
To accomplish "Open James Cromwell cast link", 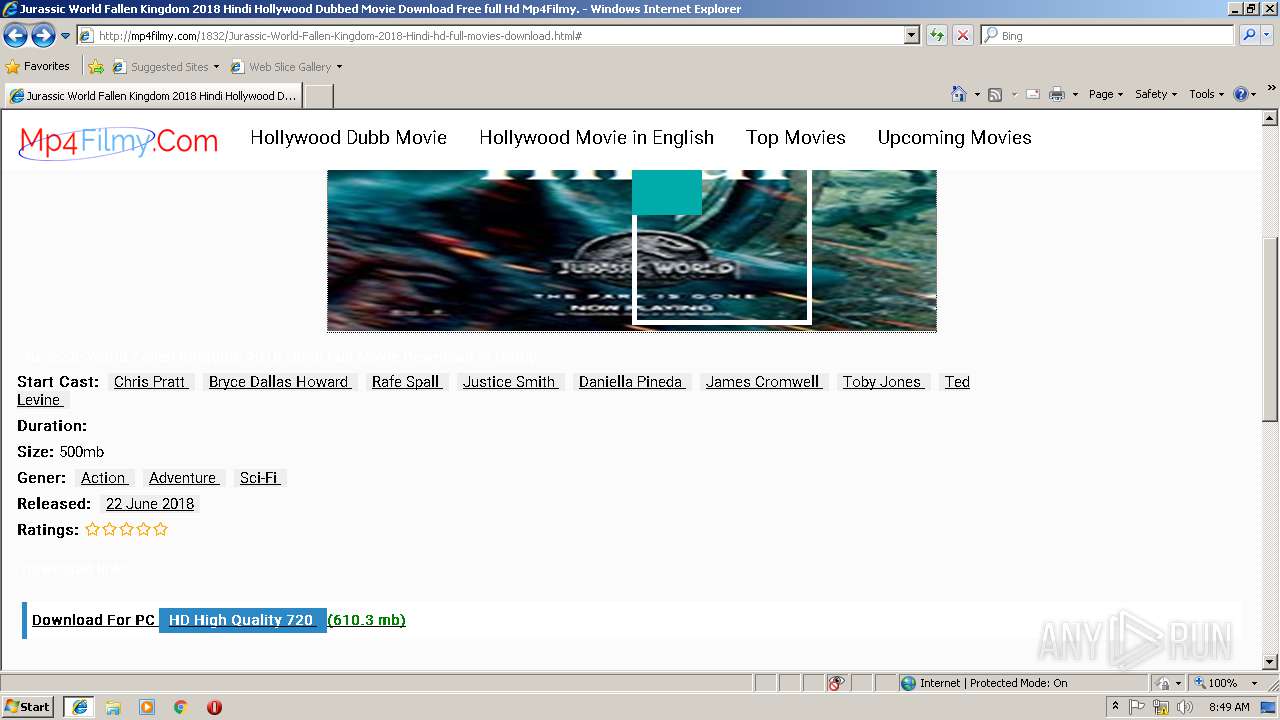I will [x=763, y=382].
